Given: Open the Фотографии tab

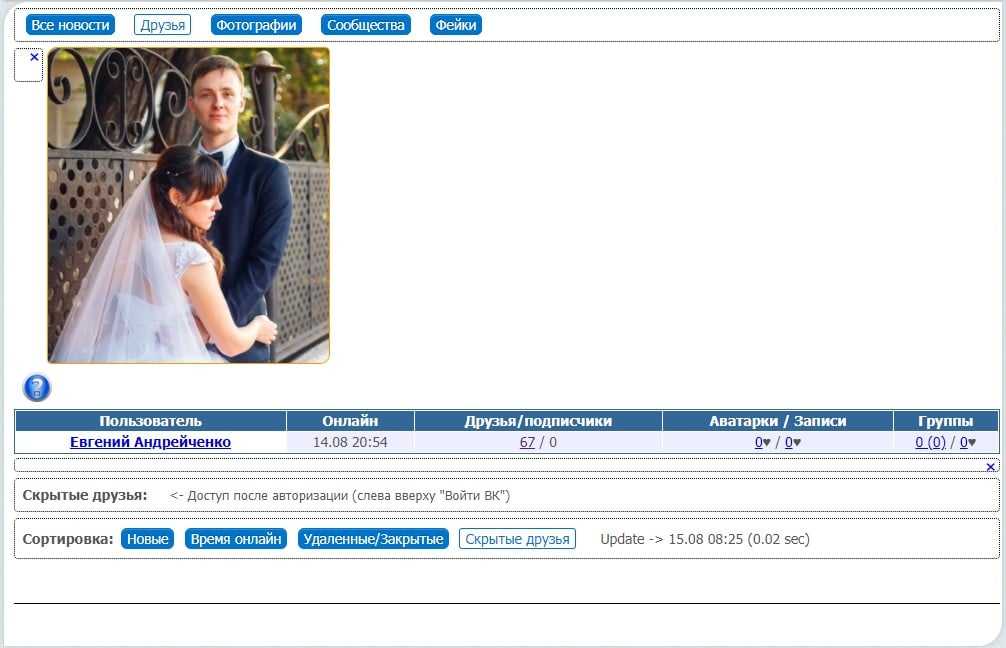Looking at the screenshot, I should [256, 25].
